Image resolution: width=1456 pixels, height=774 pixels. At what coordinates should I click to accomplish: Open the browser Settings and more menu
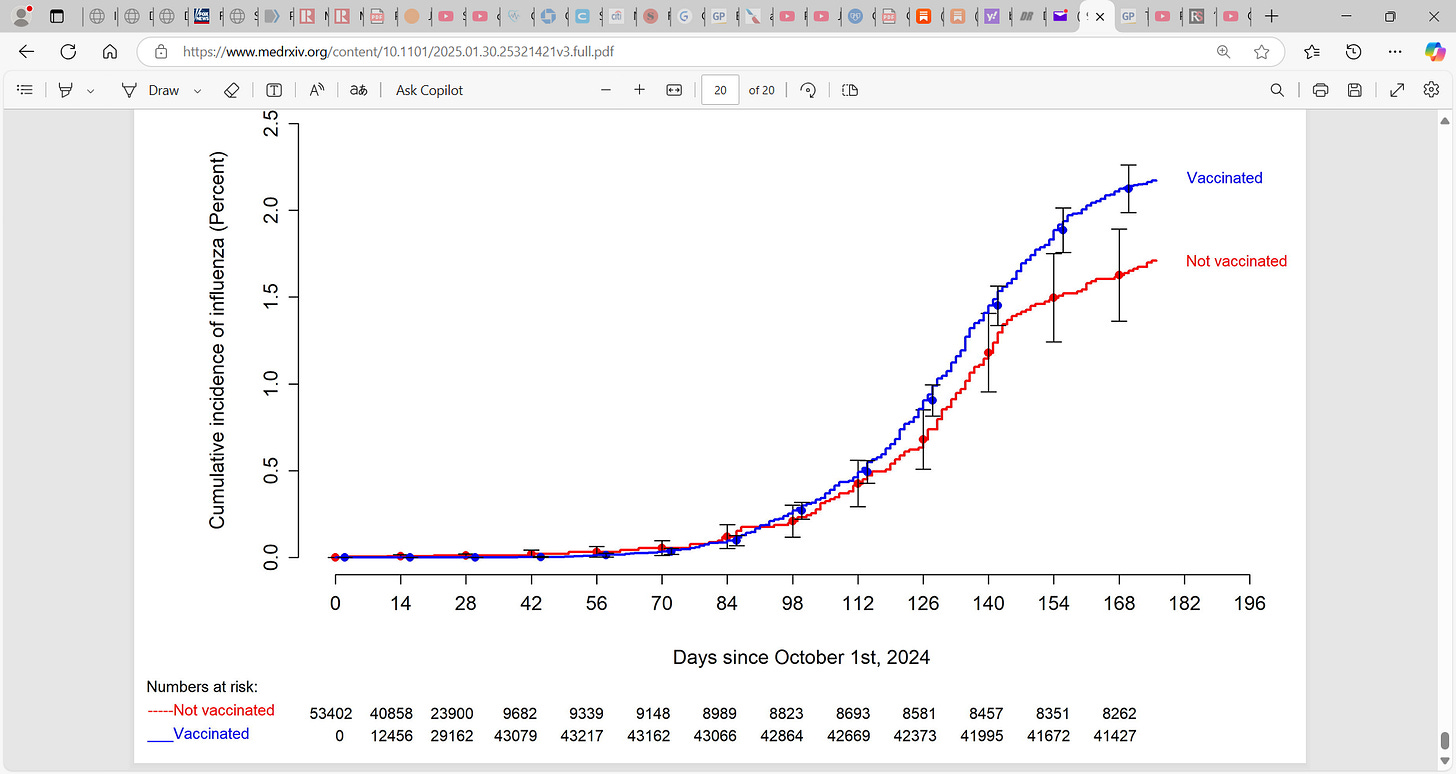pos(1396,52)
